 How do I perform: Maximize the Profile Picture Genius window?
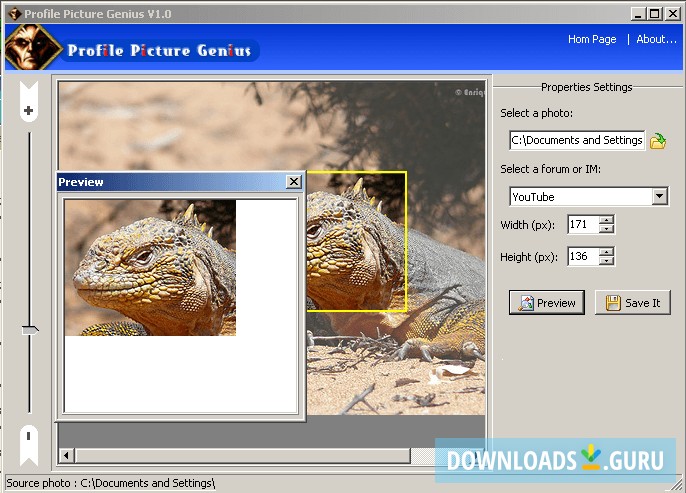pyautogui.click(x=655, y=14)
